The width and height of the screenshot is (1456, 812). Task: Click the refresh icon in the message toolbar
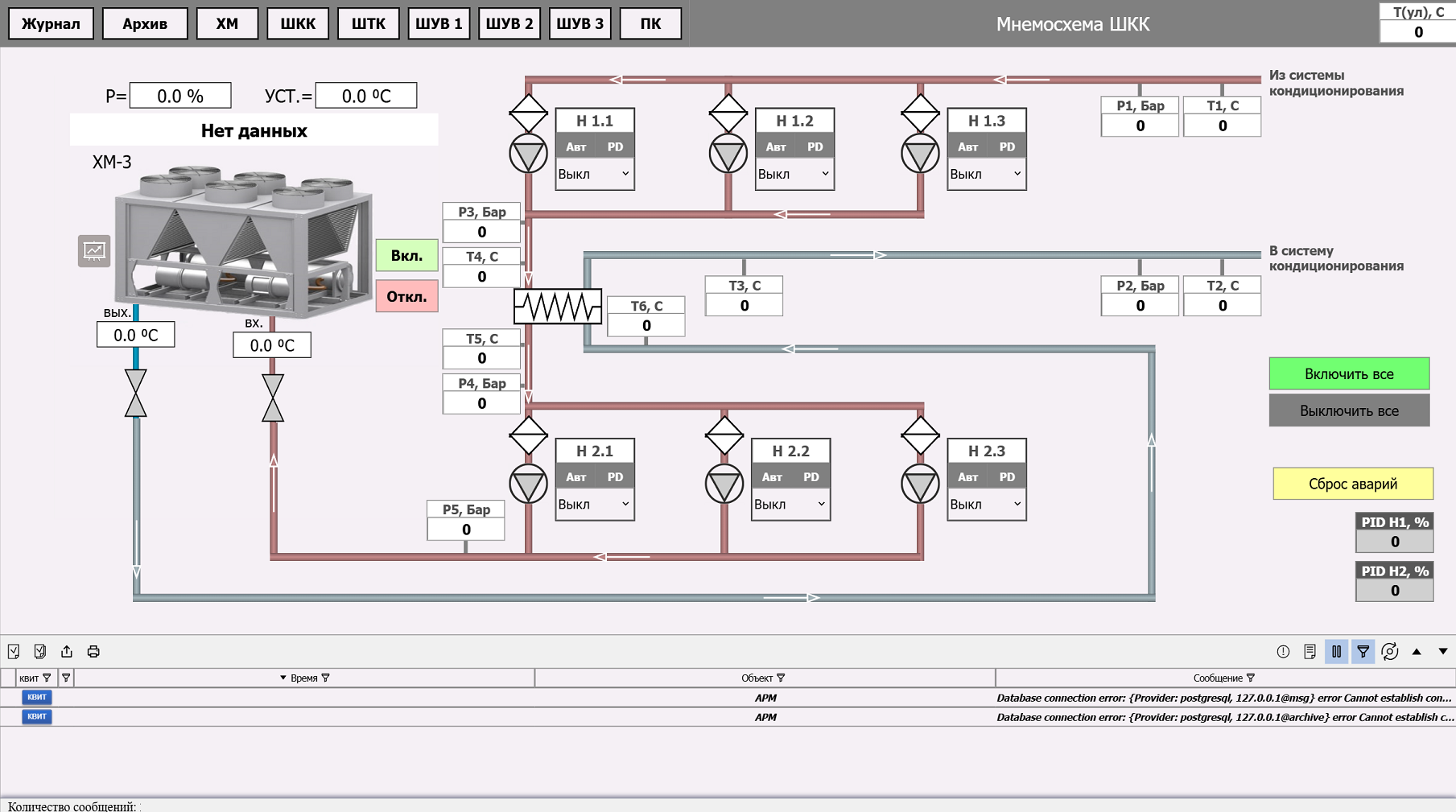(x=1389, y=651)
